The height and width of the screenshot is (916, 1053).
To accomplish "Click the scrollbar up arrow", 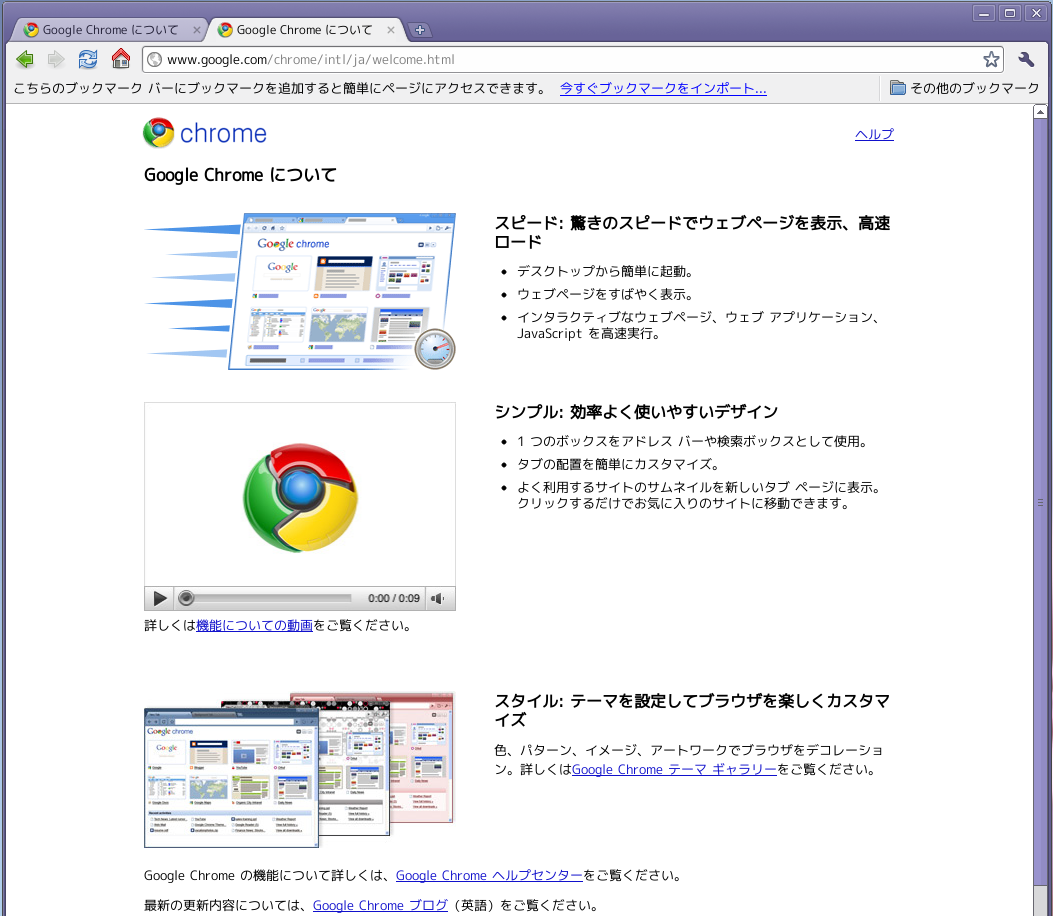I will 1040,111.
